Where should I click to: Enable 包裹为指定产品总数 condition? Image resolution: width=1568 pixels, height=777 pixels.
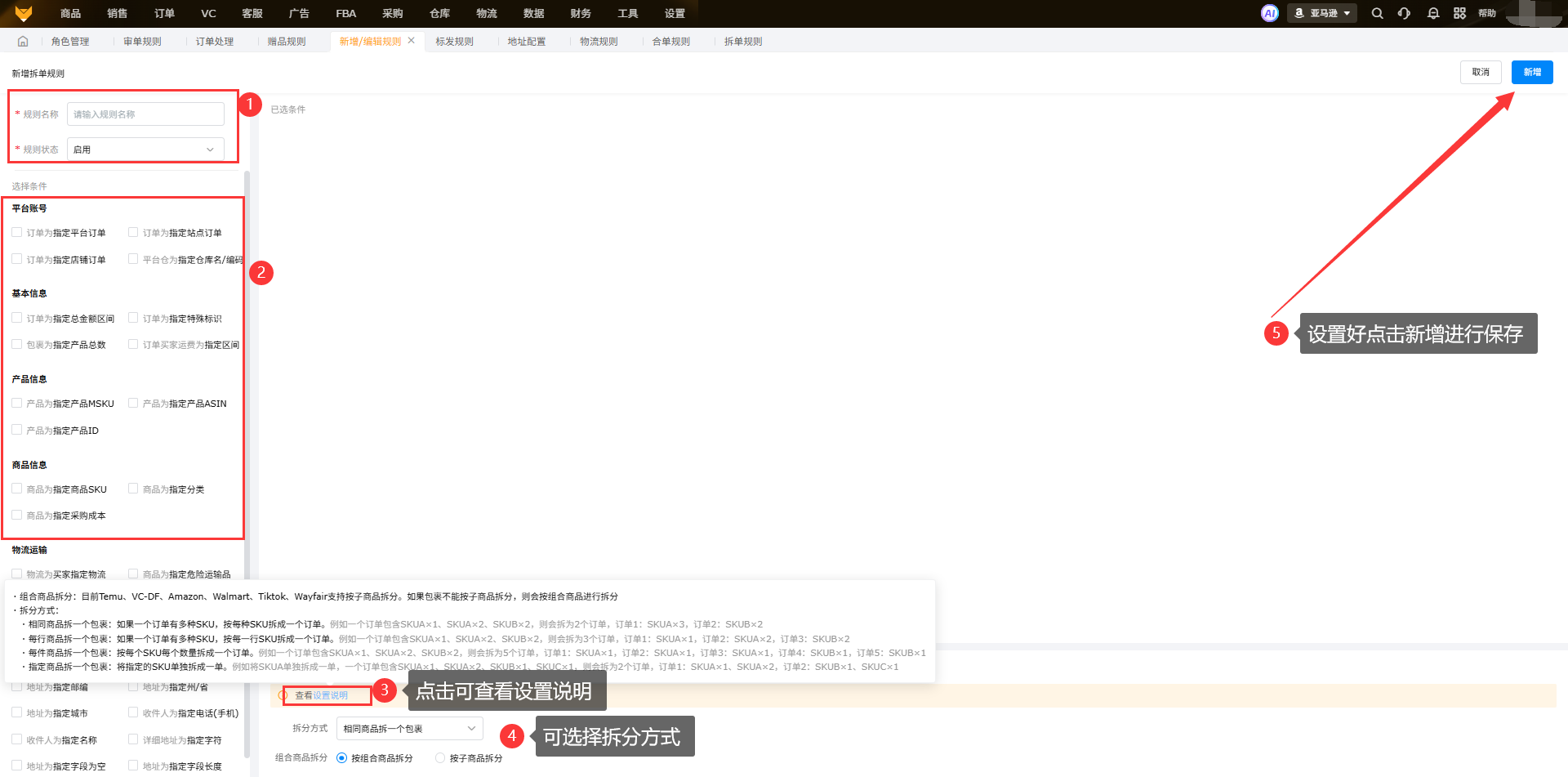[x=17, y=344]
